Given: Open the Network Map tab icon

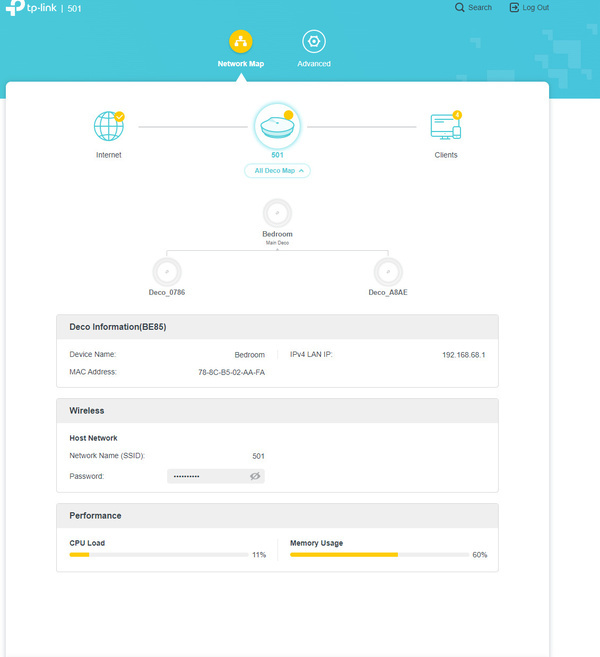Looking at the screenshot, I should tap(241, 41).
